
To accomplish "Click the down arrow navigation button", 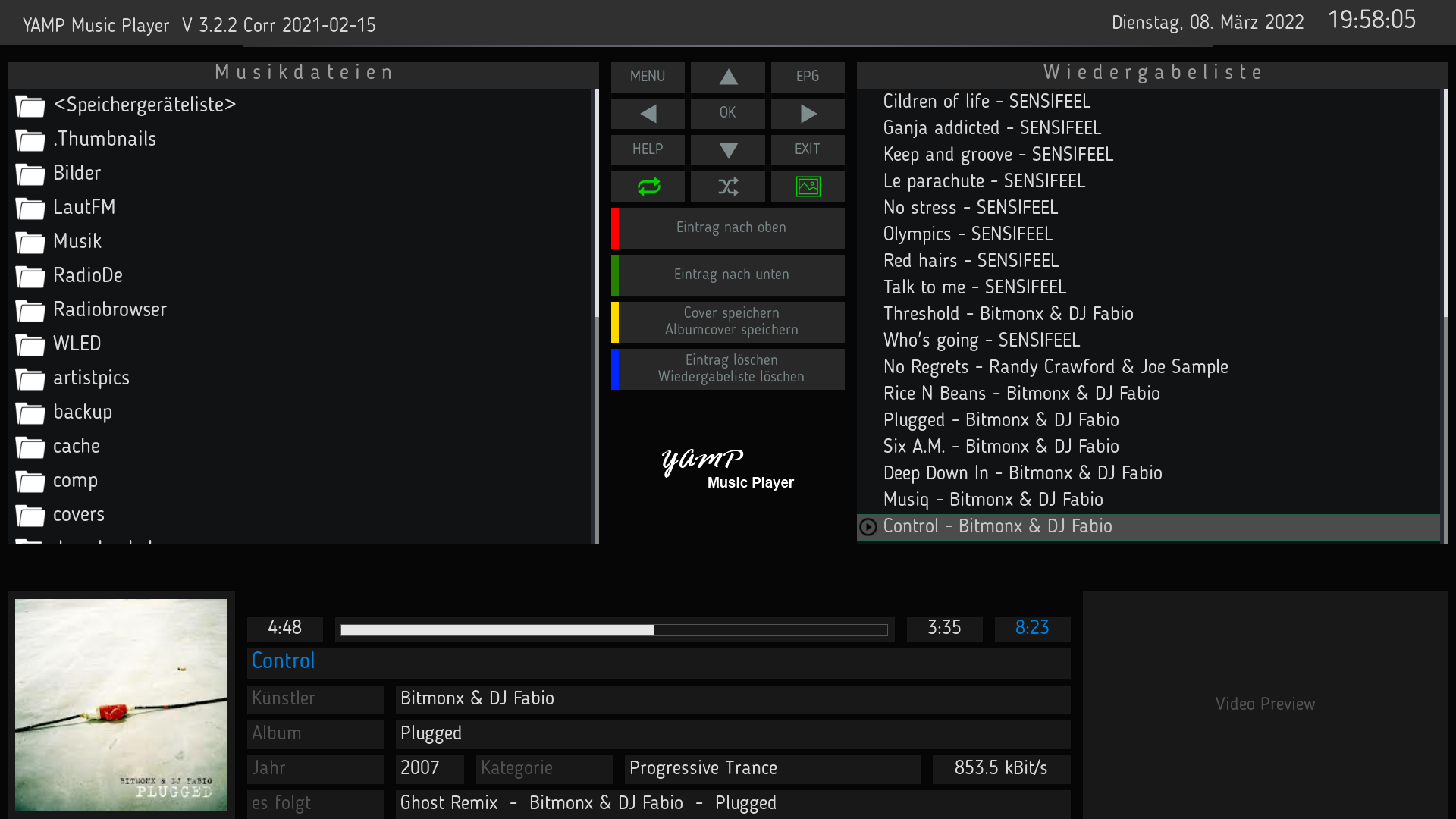I will 728,149.
